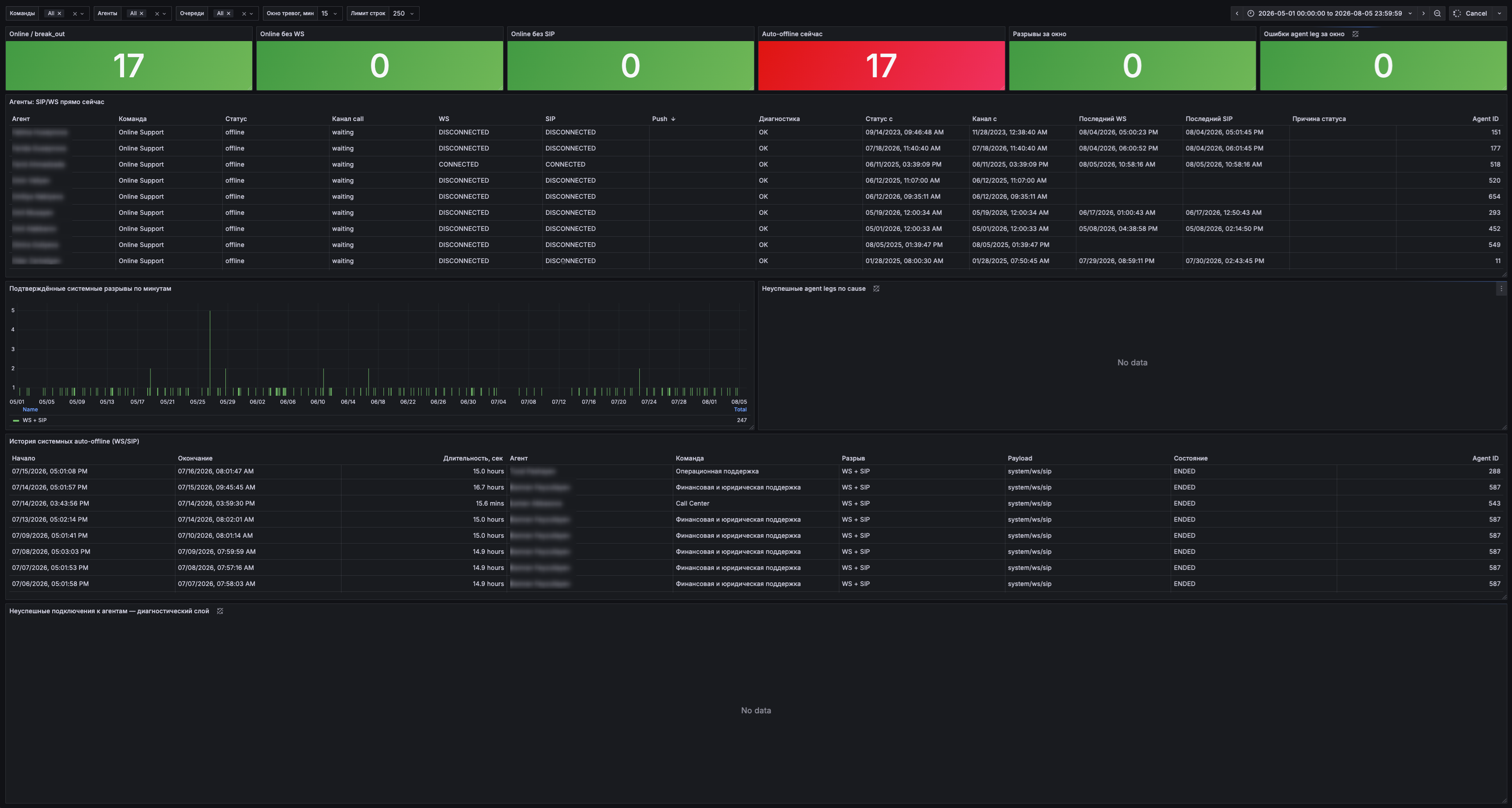Open the Лимит строк dropdown showing 250

[x=404, y=13]
